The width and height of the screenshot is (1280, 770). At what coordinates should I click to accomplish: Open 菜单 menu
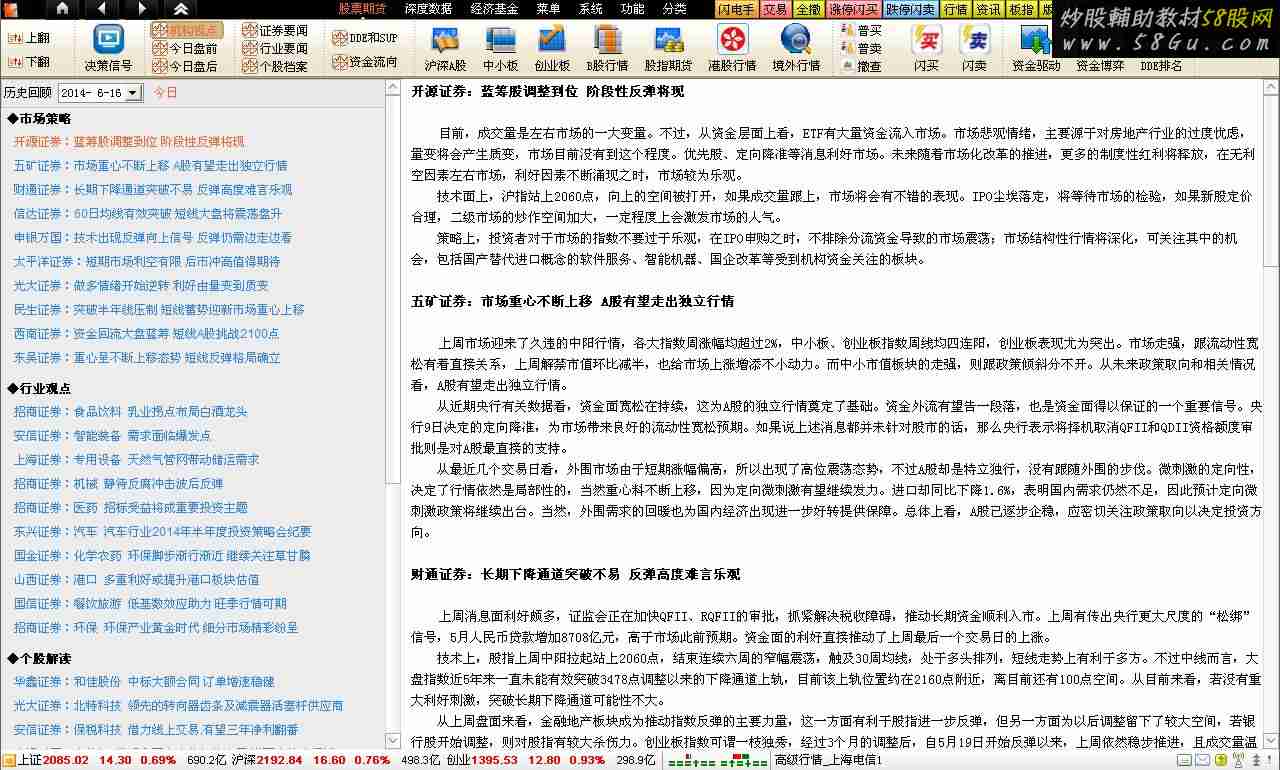548,9
